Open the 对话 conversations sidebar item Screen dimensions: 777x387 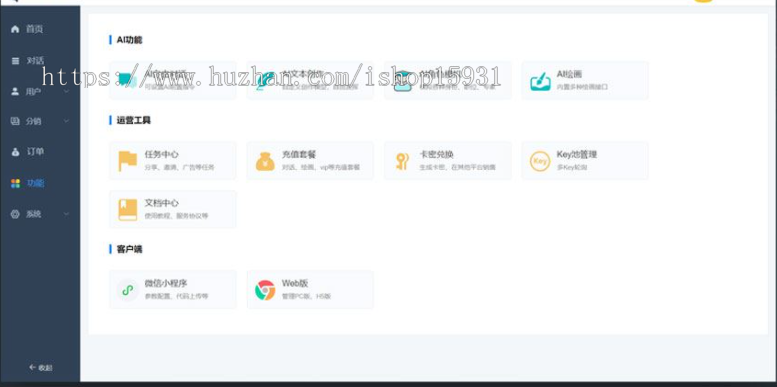[x=27, y=61]
